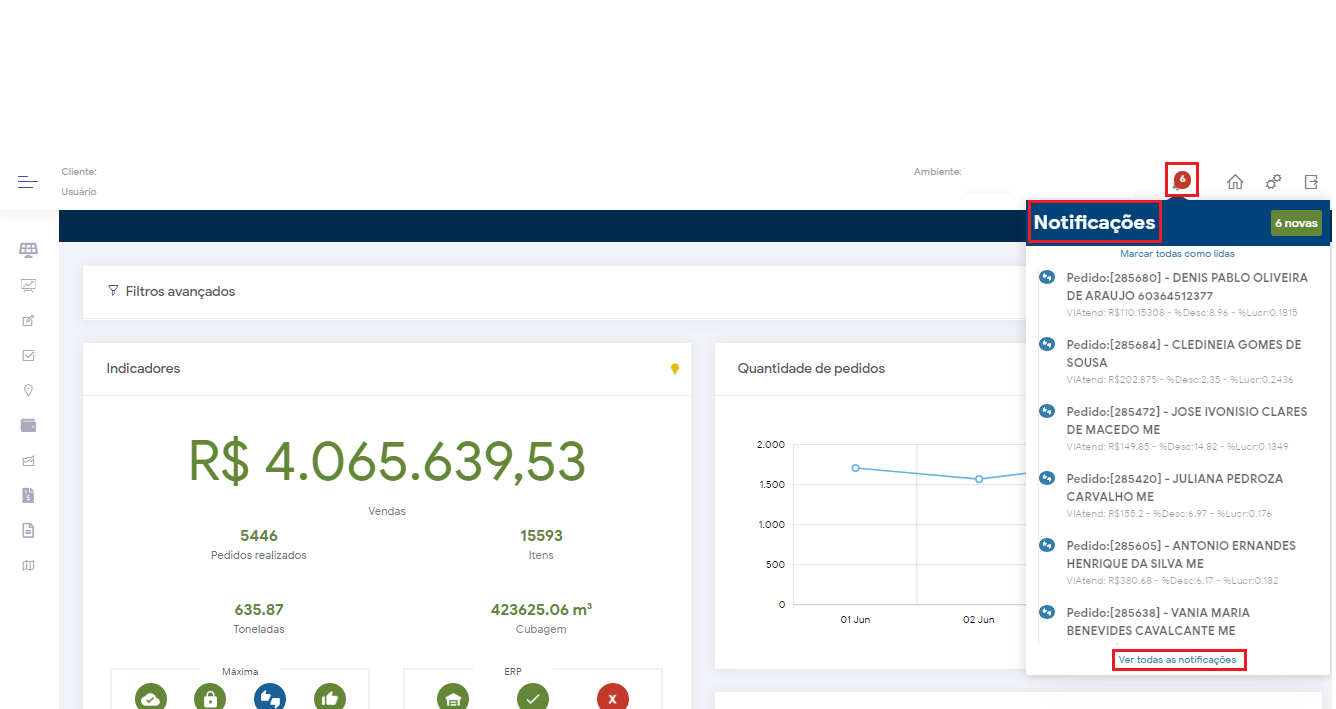Image resolution: width=1336 pixels, height=709 pixels.
Task: Open the folded map sidebar icon
Action: click(x=28, y=565)
